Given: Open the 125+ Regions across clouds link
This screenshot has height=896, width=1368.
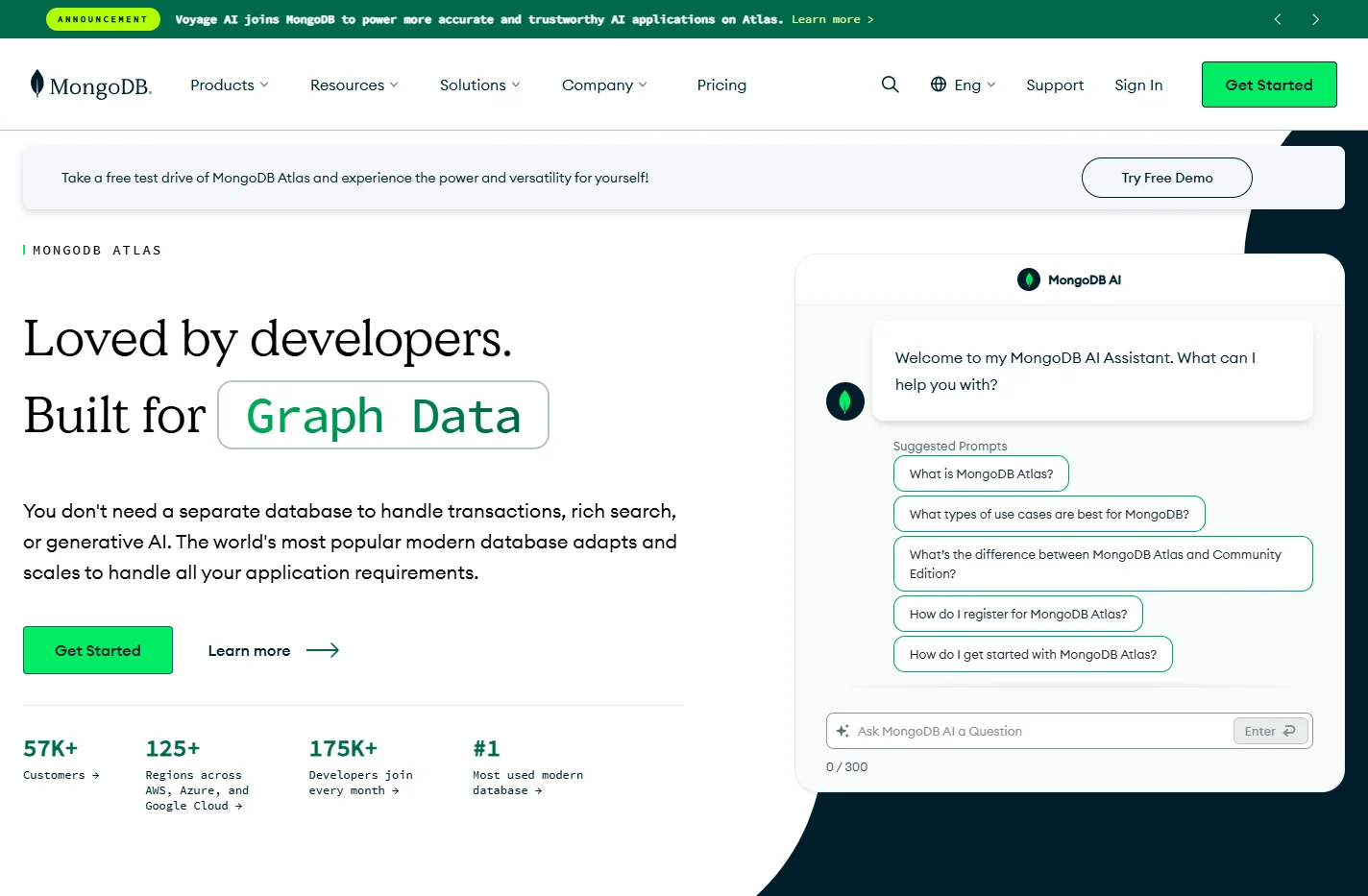Looking at the screenshot, I should tap(197, 774).
